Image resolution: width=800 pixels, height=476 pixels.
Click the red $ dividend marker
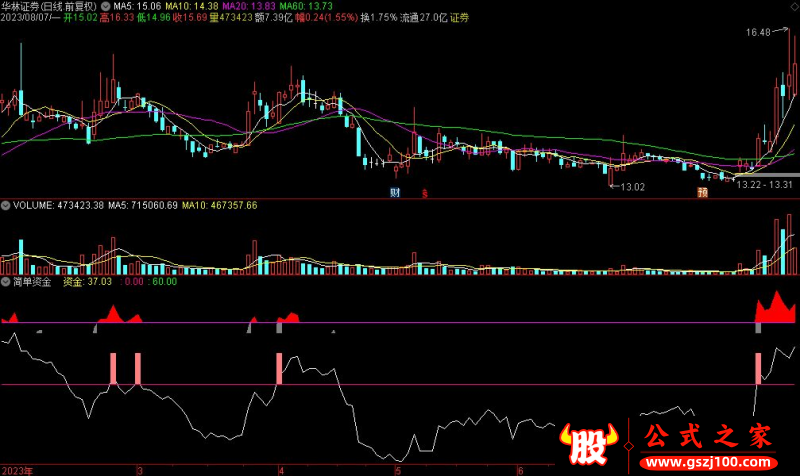coord(424,192)
